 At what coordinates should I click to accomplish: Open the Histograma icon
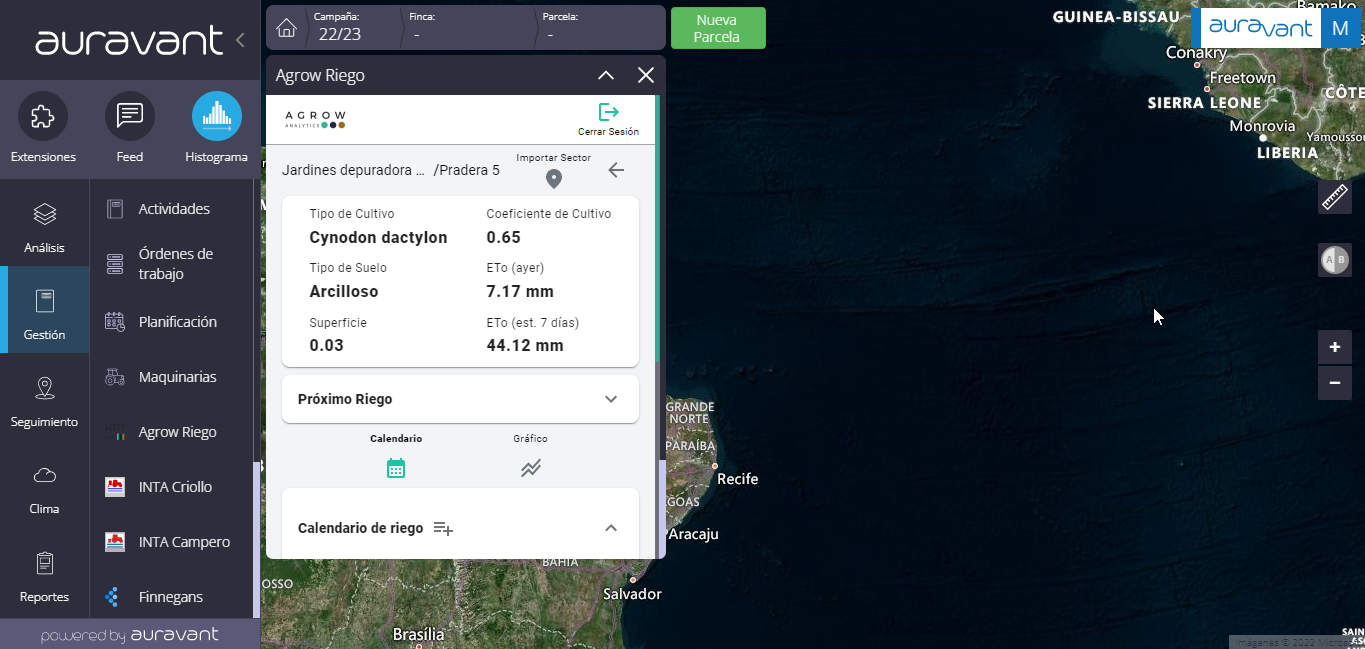[x=217, y=116]
